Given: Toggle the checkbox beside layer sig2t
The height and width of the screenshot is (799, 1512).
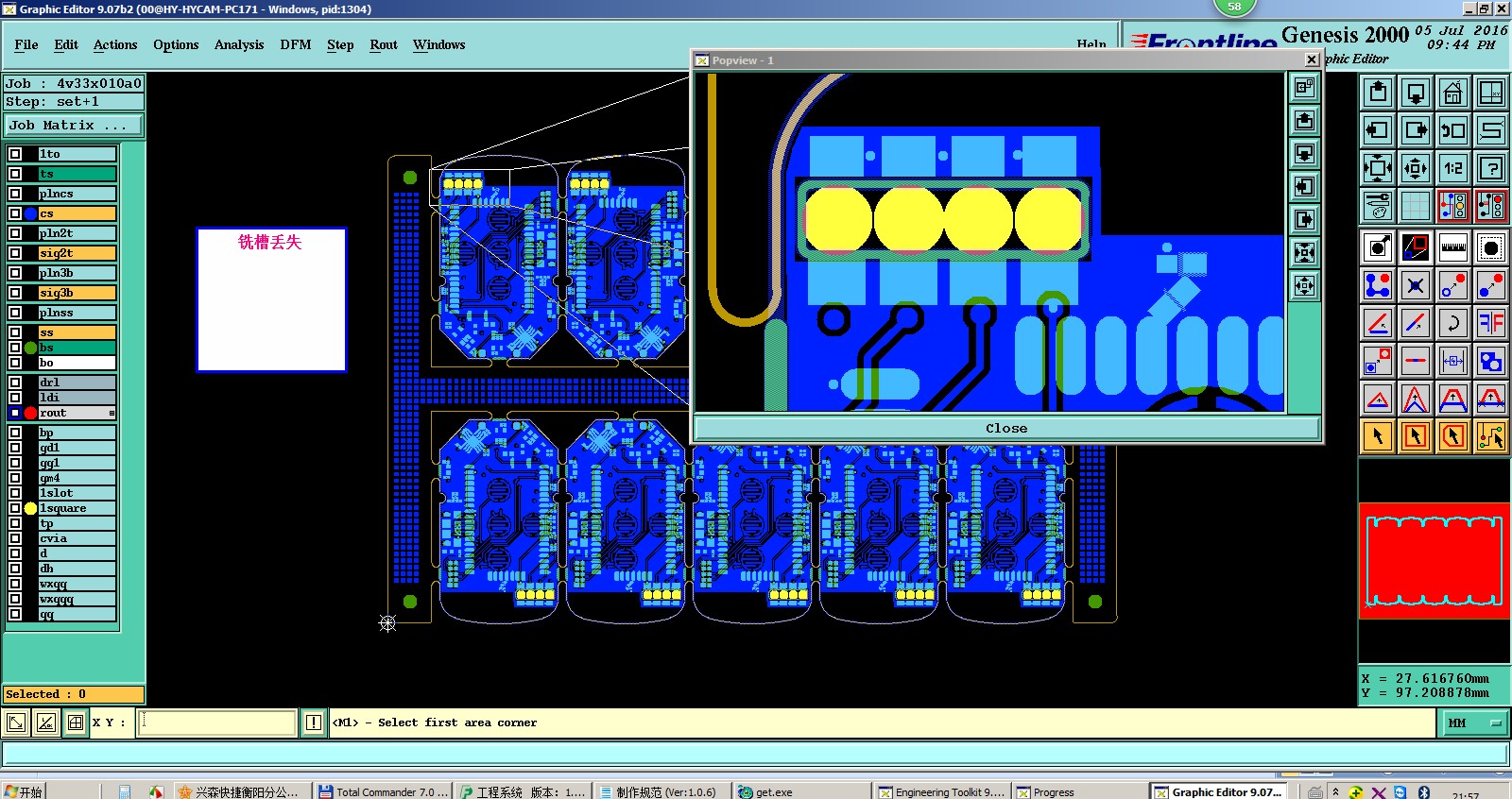Looking at the screenshot, I should [15, 253].
